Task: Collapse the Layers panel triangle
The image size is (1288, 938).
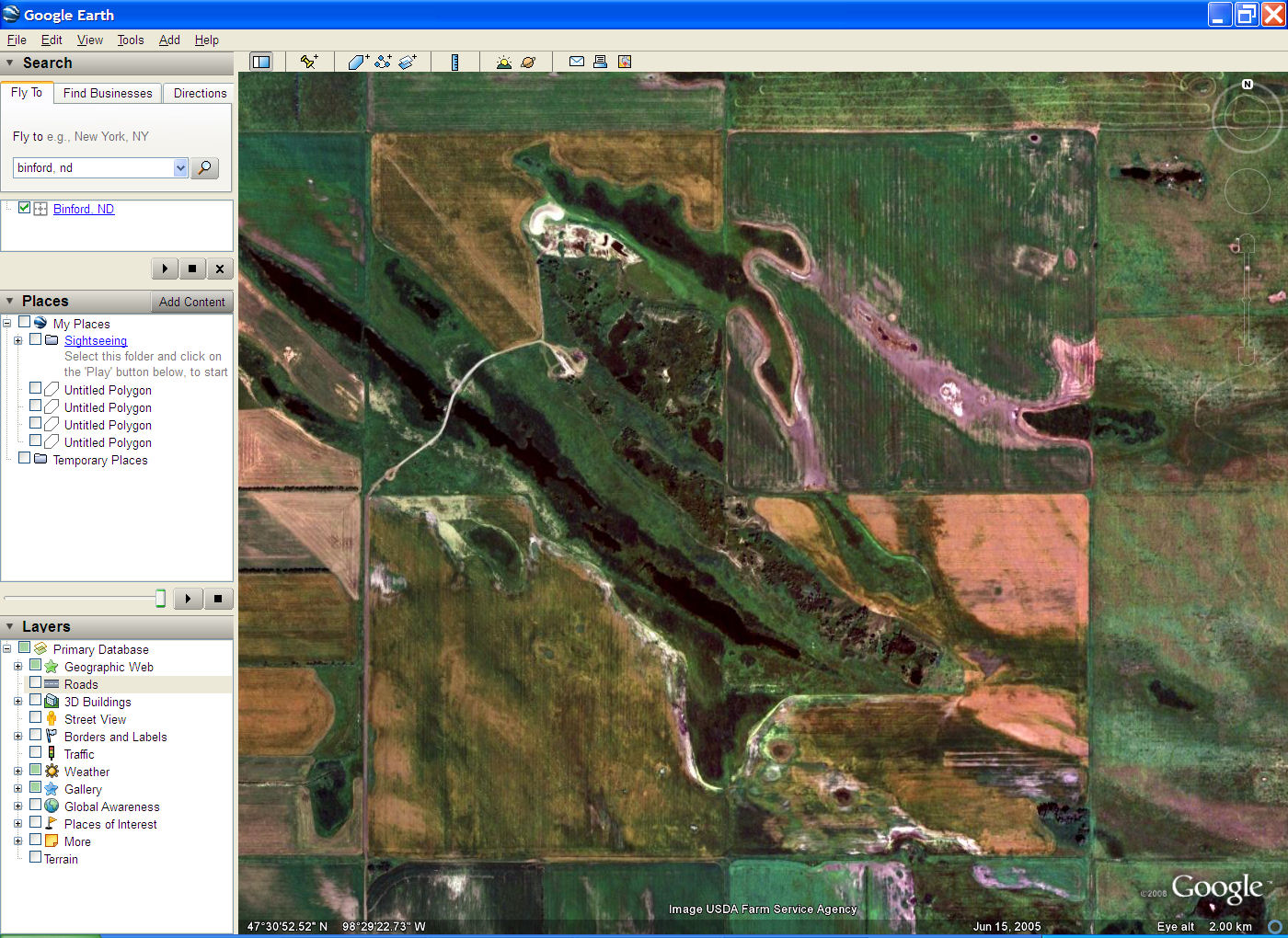Action: (10, 626)
